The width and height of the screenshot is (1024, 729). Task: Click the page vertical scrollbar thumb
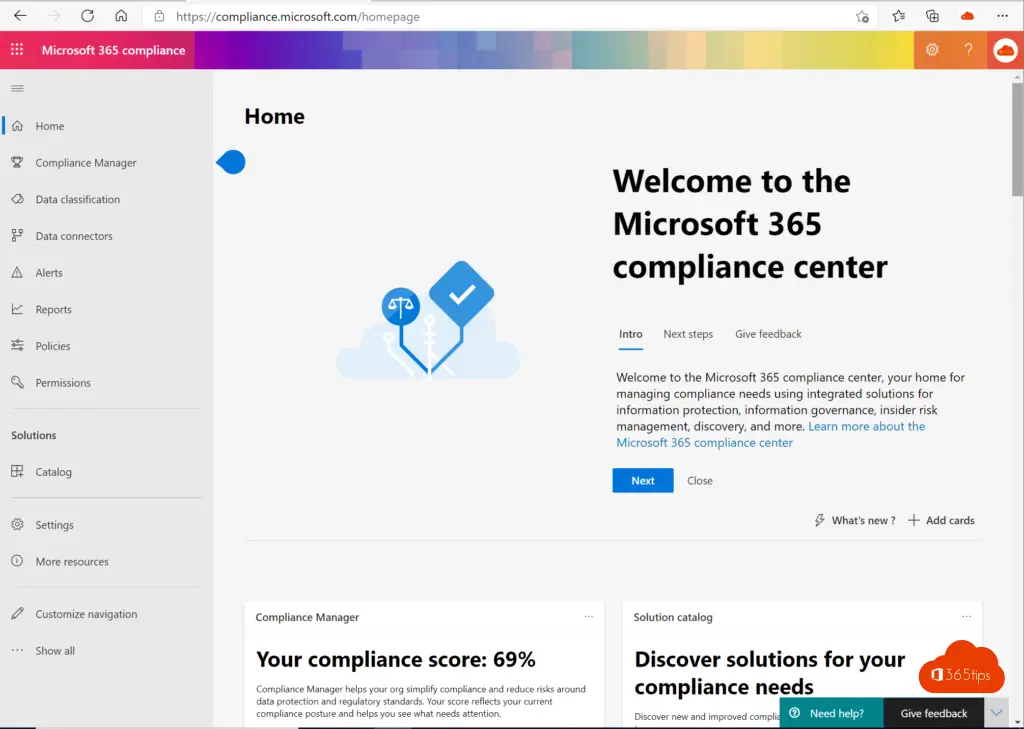pyautogui.click(x=1017, y=139)
